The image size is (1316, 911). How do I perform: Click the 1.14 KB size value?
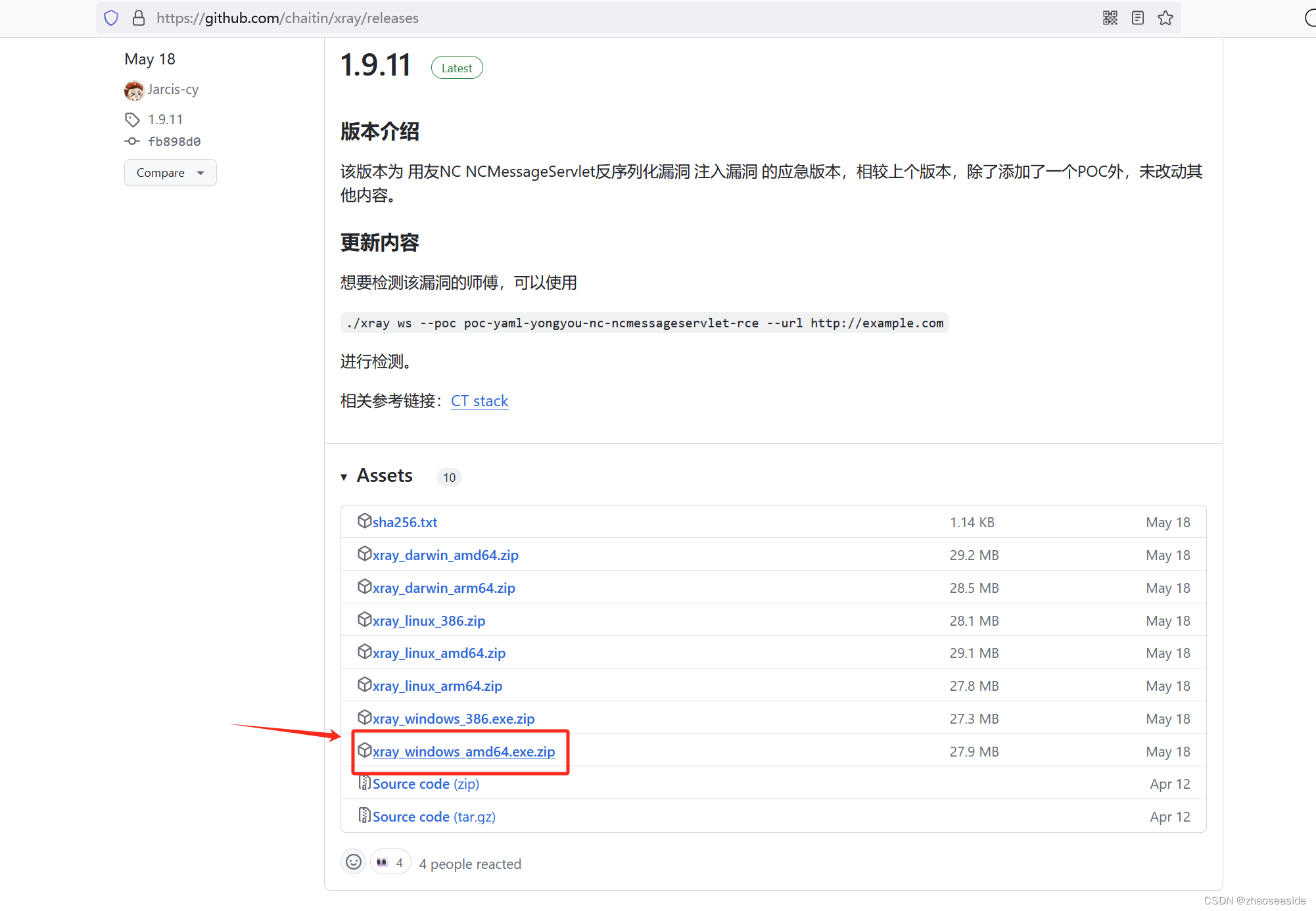(x=972, y=523)
